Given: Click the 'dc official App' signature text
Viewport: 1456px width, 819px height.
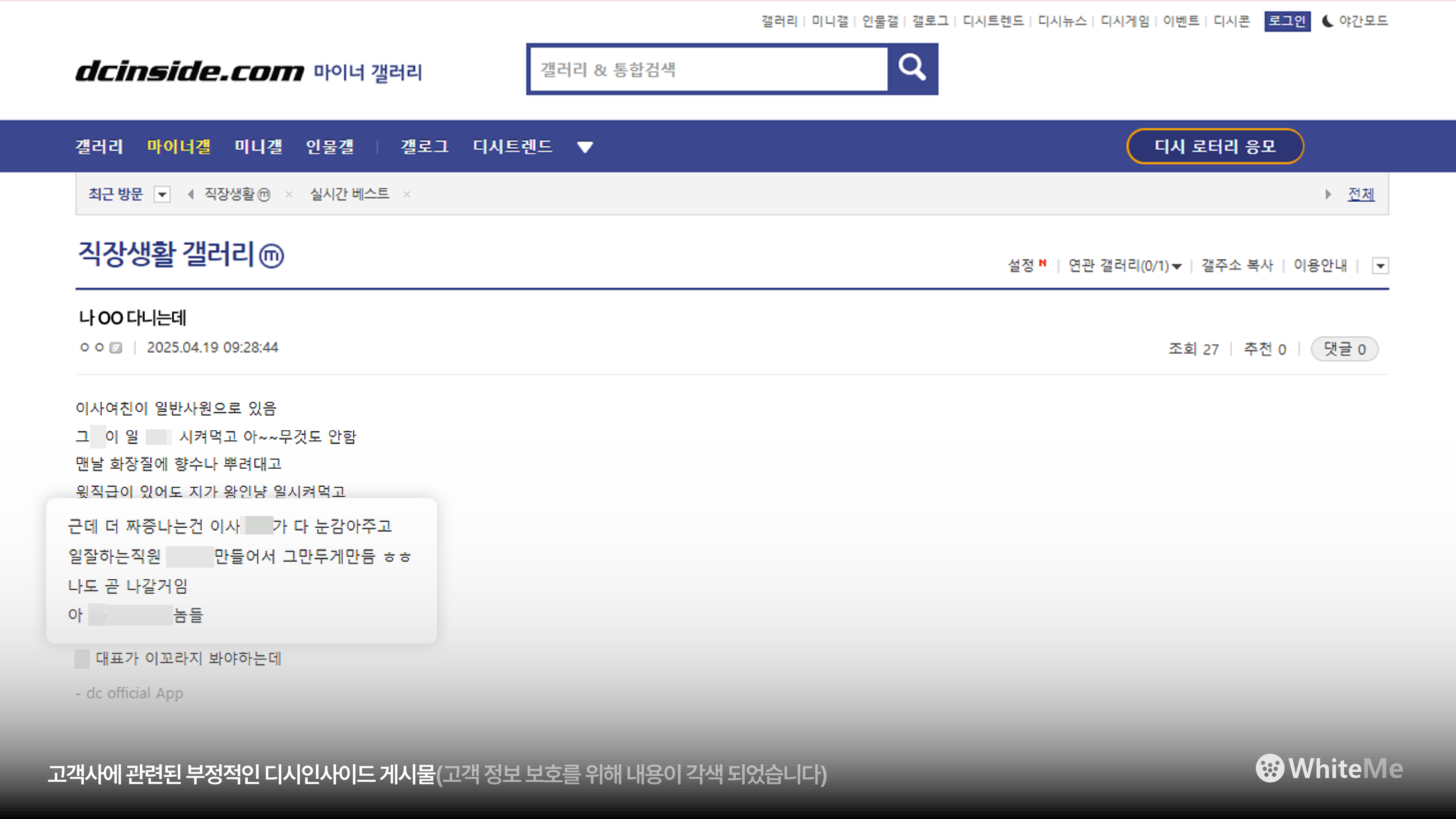Looking at the screenshot, I should (x=135, y=693).
